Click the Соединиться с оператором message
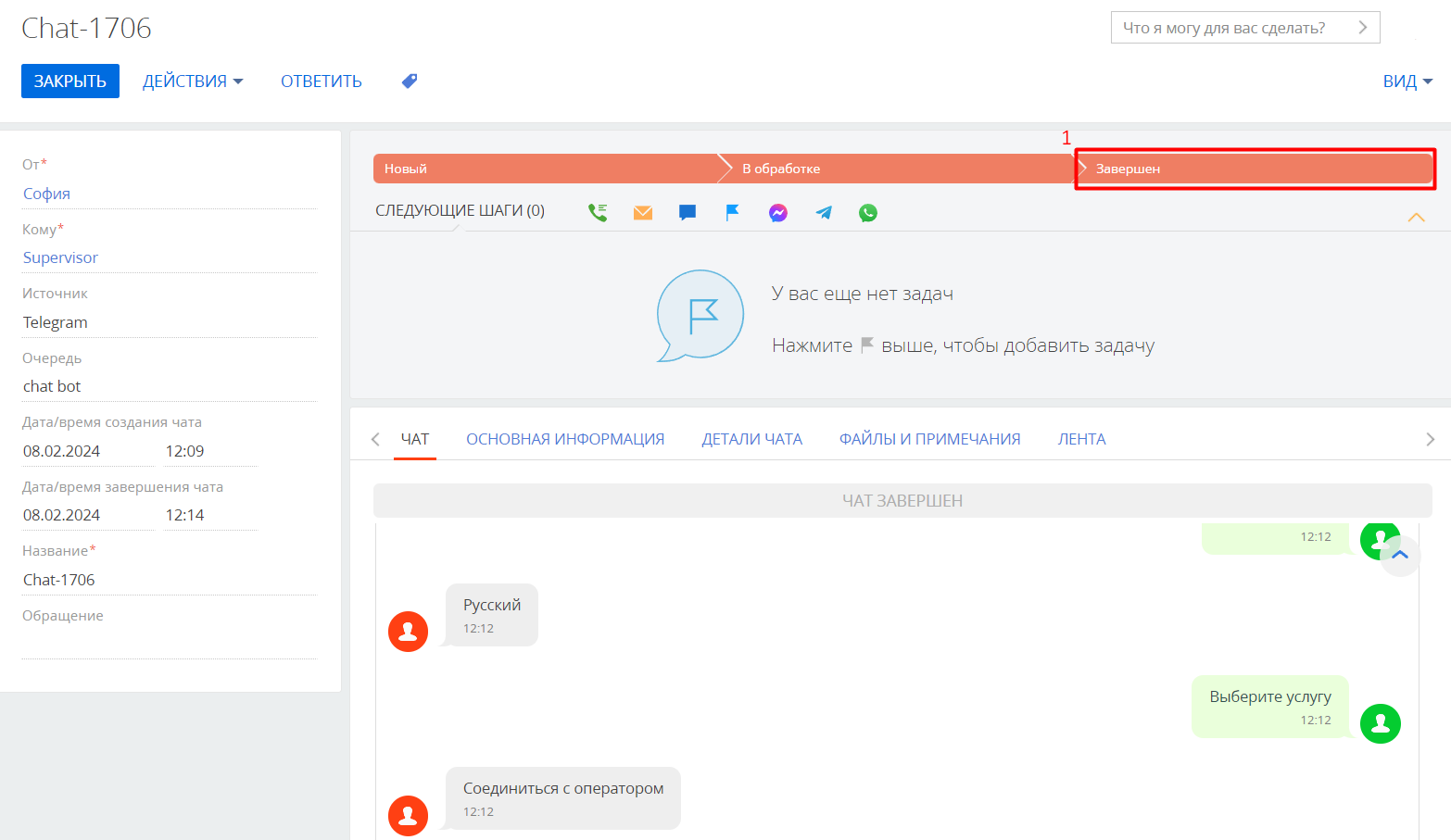The height and width of the screenshot is (840, 1451). 563,798
